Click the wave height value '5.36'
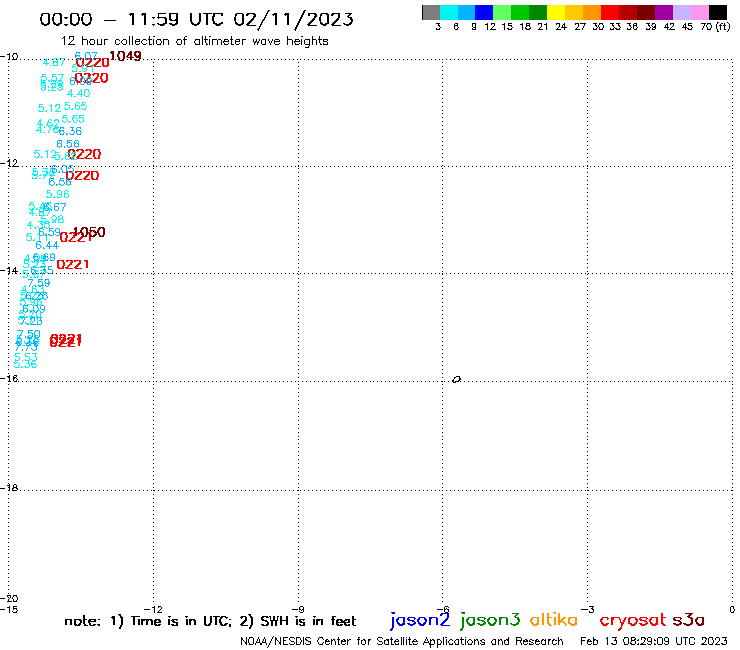Viewport: 740px width, 650px height. click(25, 364)
